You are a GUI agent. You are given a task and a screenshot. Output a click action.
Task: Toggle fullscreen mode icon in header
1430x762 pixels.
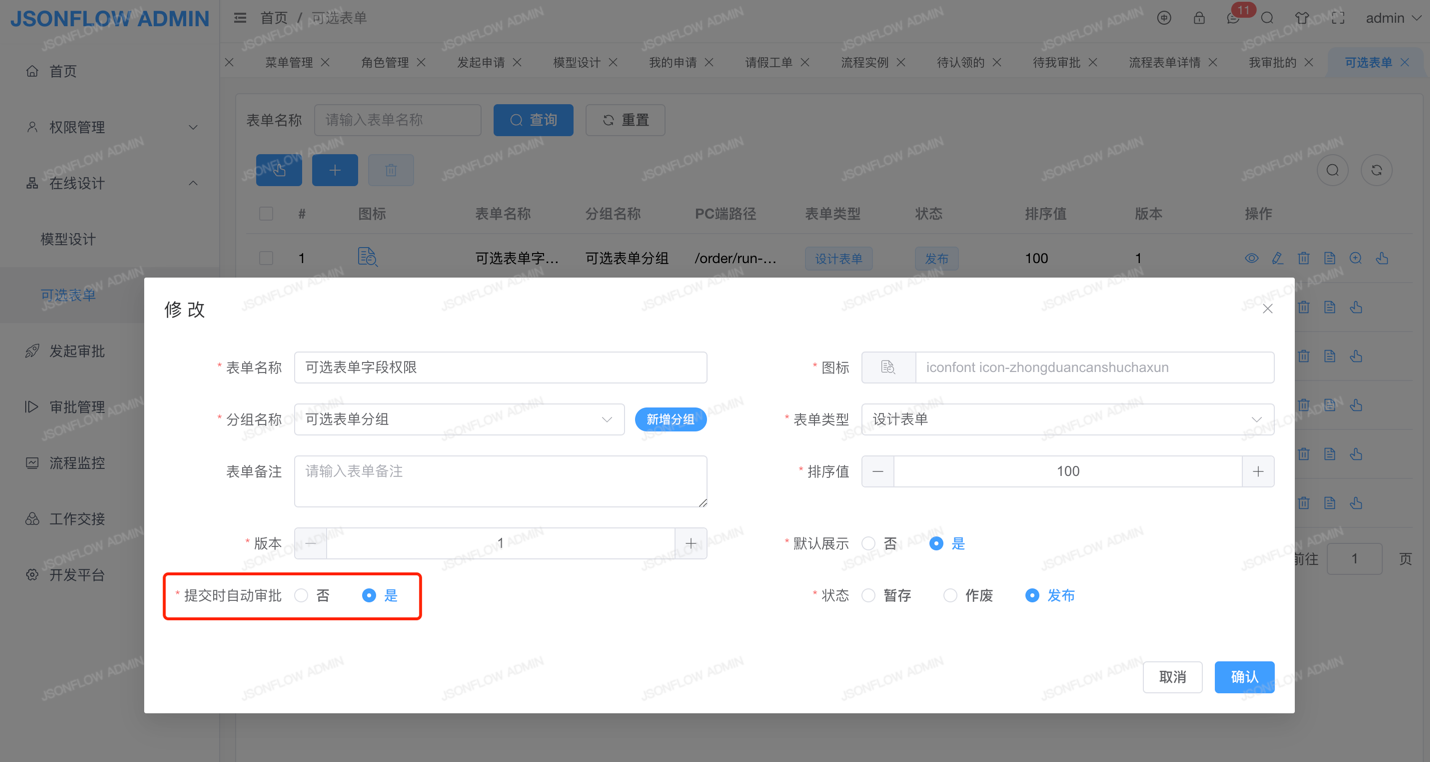pos(1337,18)
